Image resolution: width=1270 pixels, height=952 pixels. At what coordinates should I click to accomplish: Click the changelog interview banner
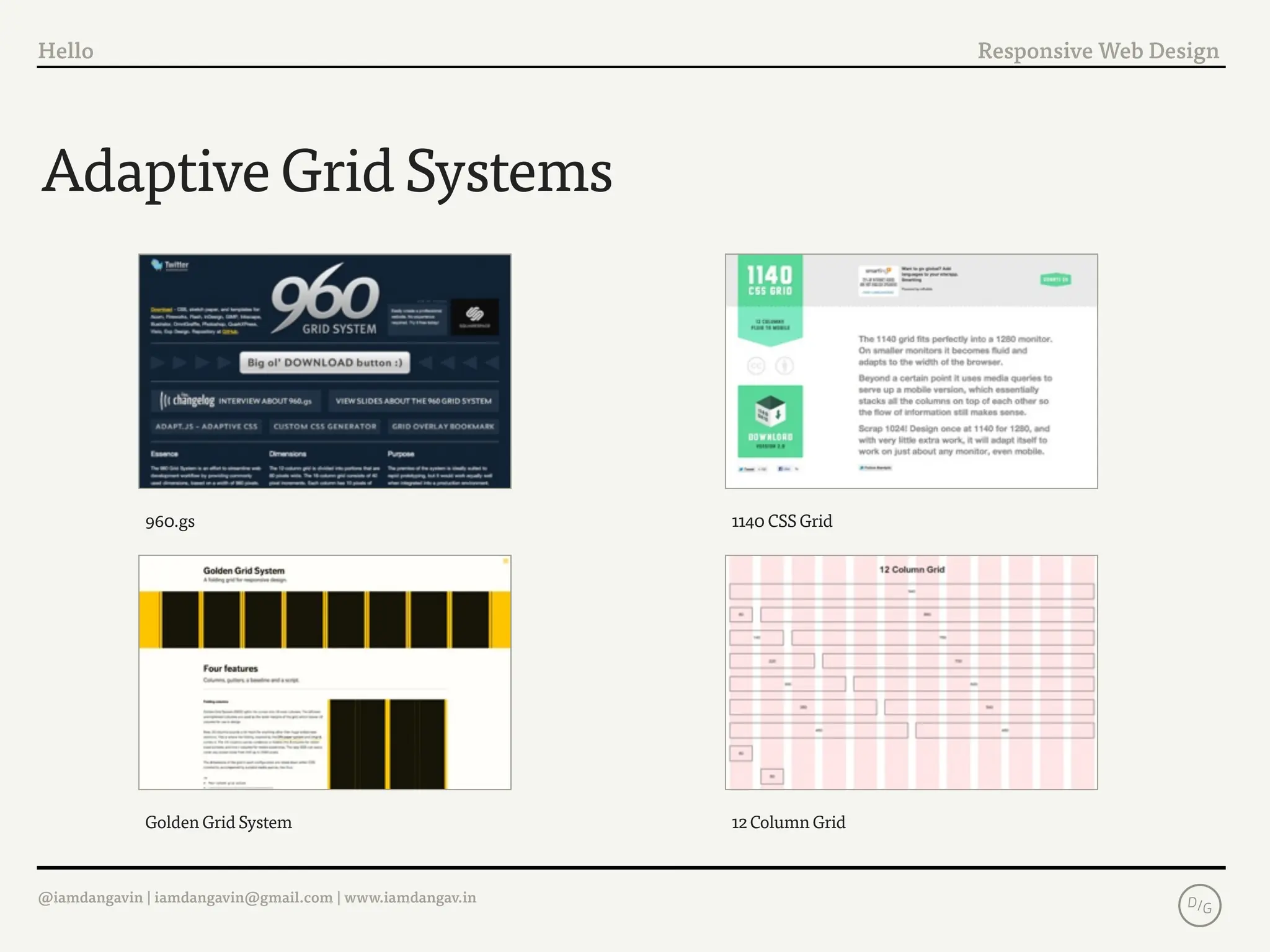pos(236,400)
